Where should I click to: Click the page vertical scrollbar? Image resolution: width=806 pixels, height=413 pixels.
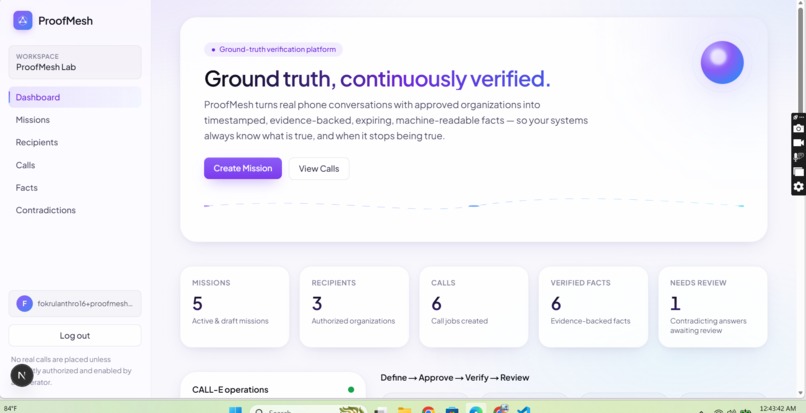point(801,199)
